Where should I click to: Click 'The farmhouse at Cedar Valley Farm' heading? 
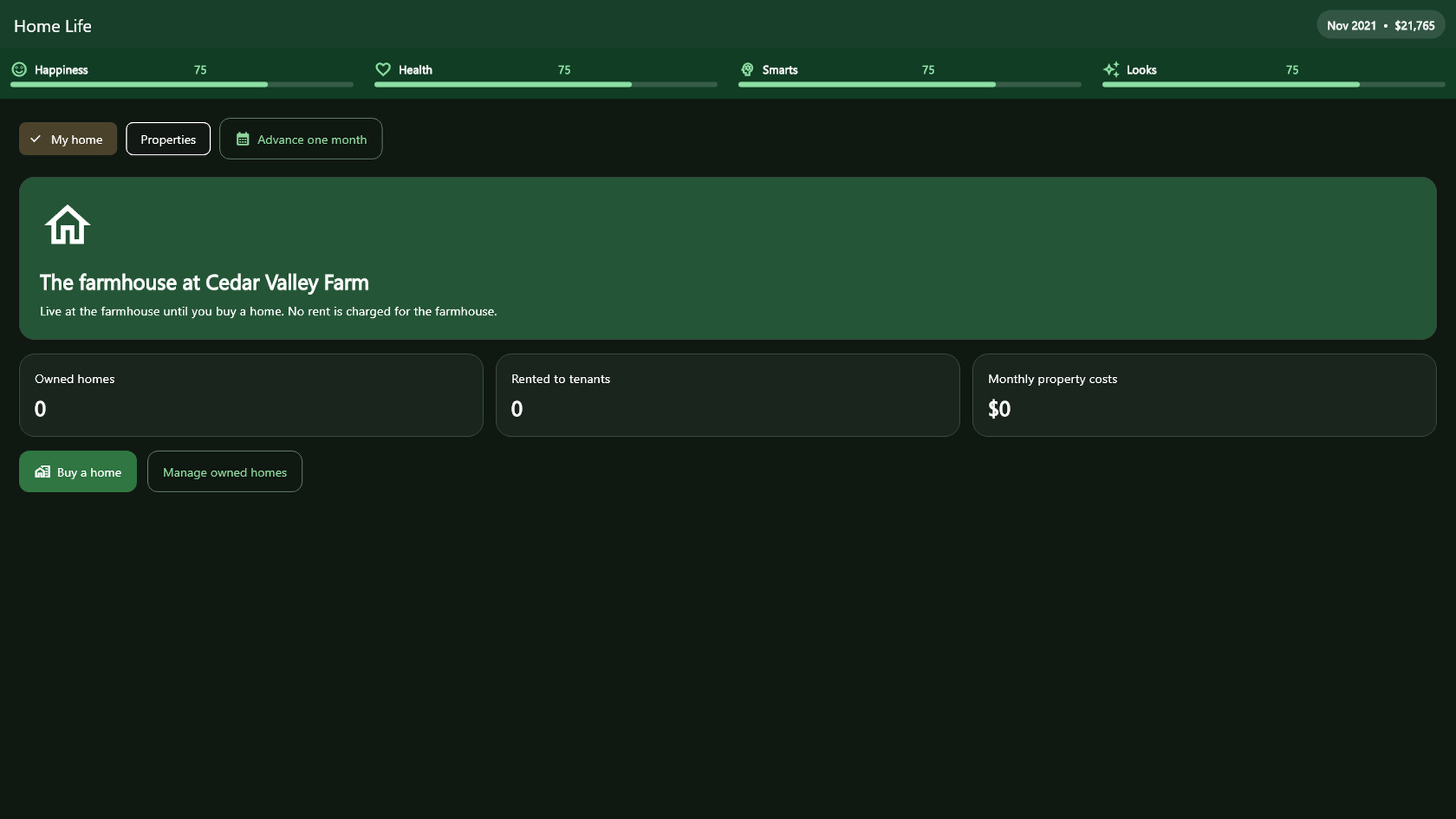[x=204, y=283]
